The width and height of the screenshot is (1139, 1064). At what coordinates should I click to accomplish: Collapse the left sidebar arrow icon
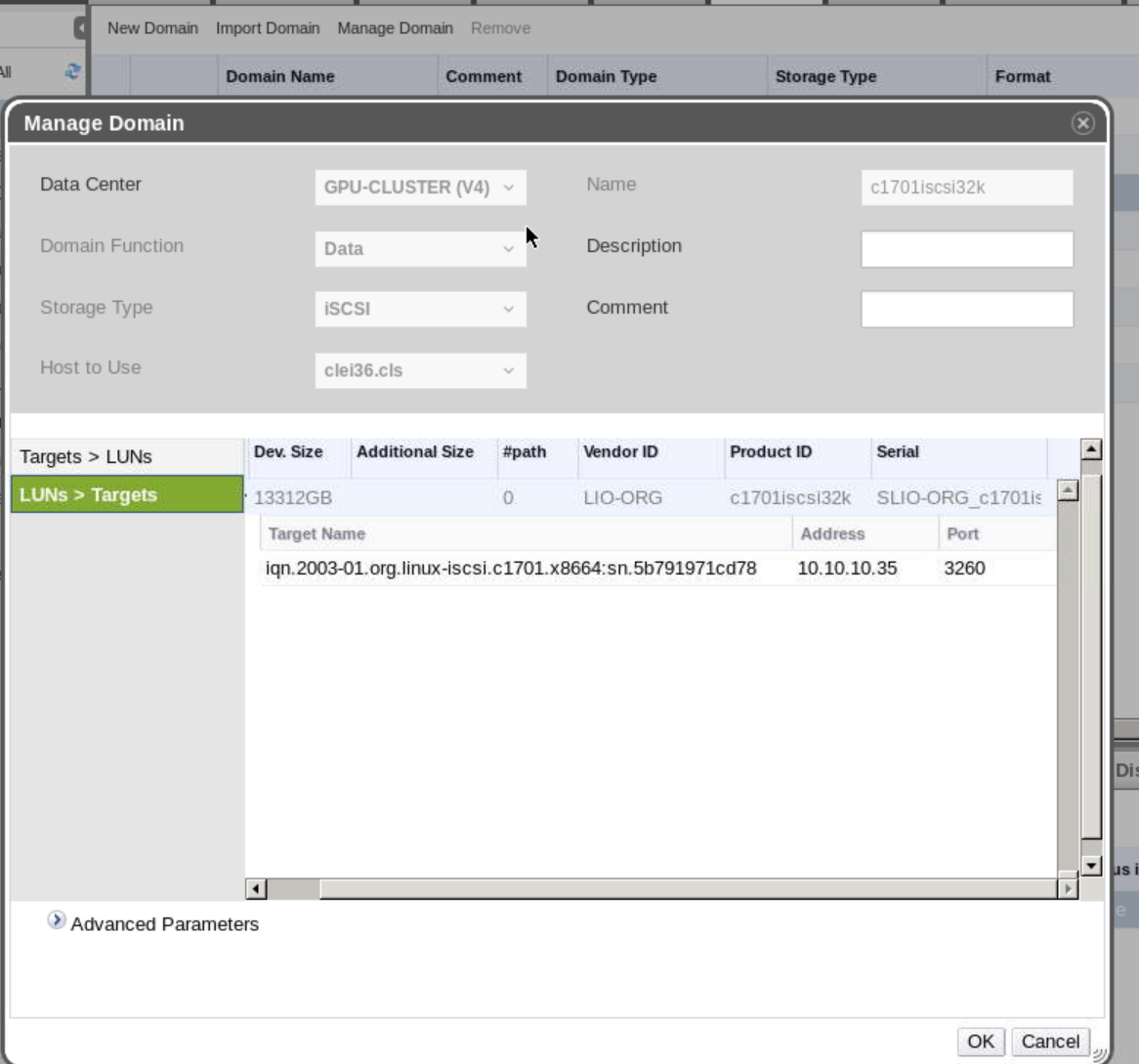[81, 28]
